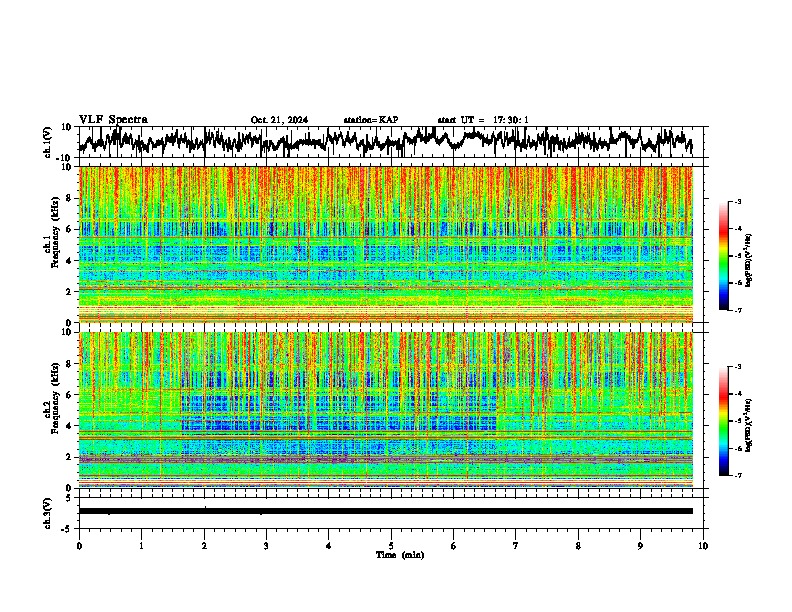Click the 4 tick on ch.2 frequency axis

pyautogui.click(x=70, y=426)
